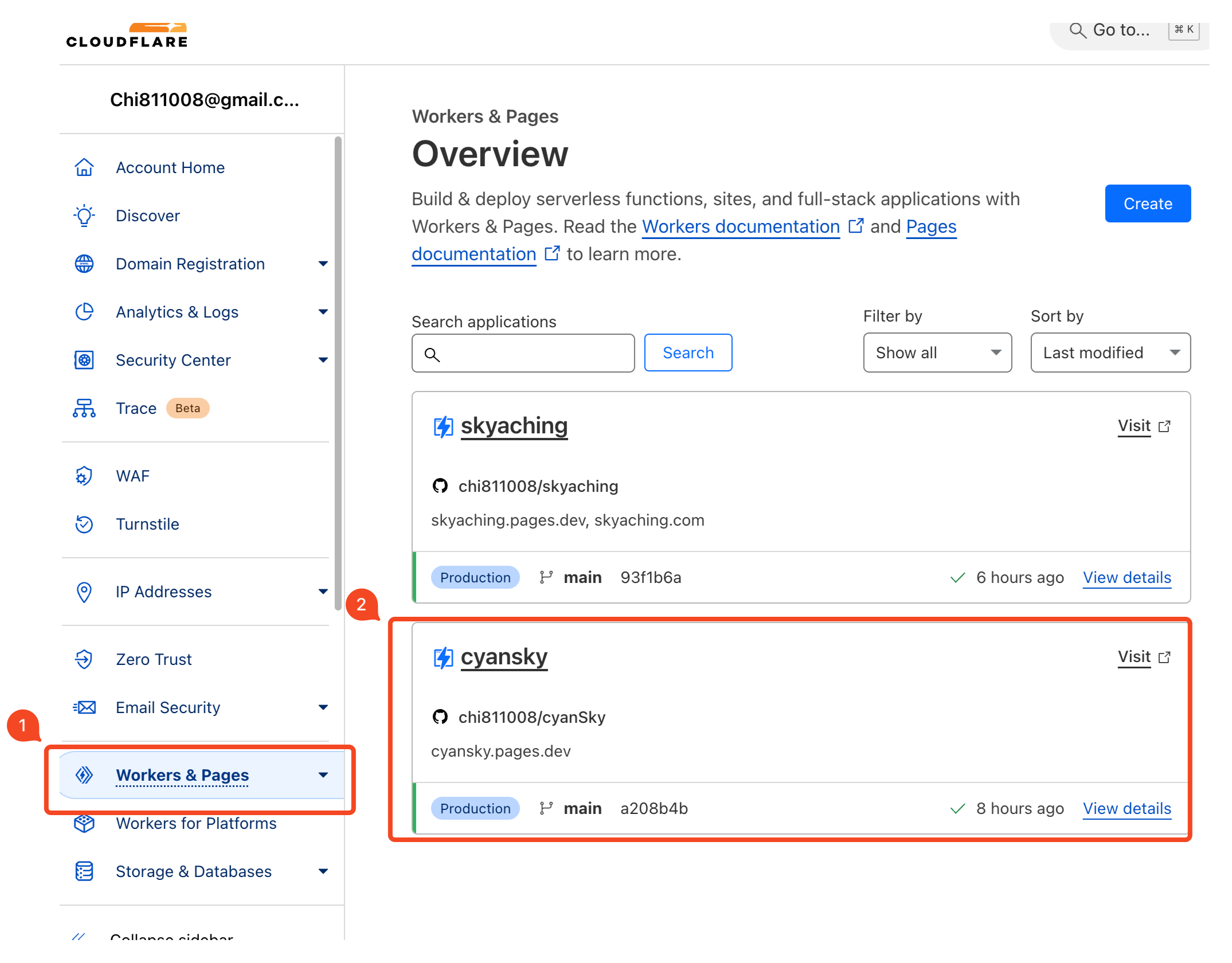Click the Turnstile icon
Viewport: 1232px width, 963px height.
pos(84,524)
